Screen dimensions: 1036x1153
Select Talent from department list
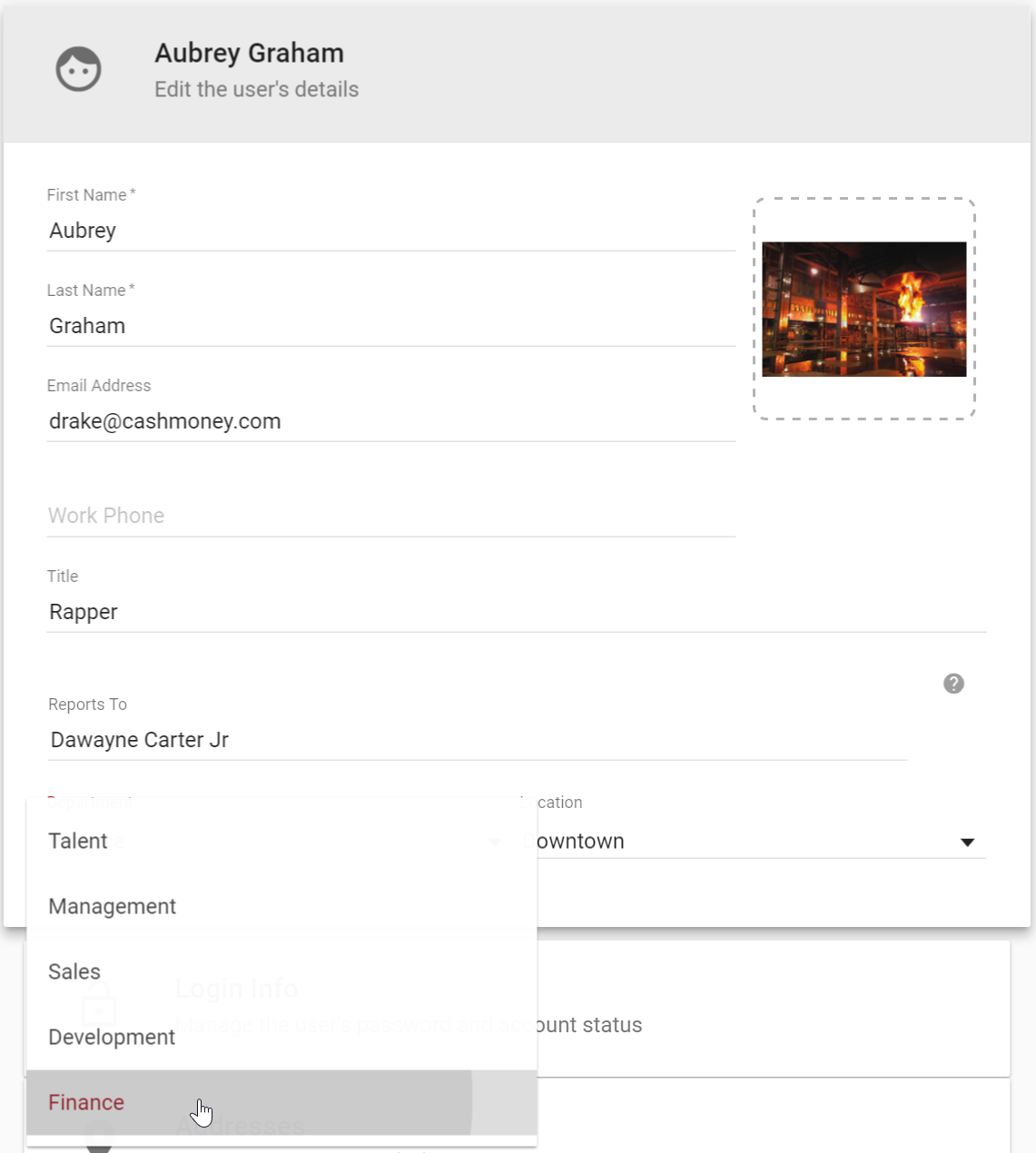coord(281,841)
